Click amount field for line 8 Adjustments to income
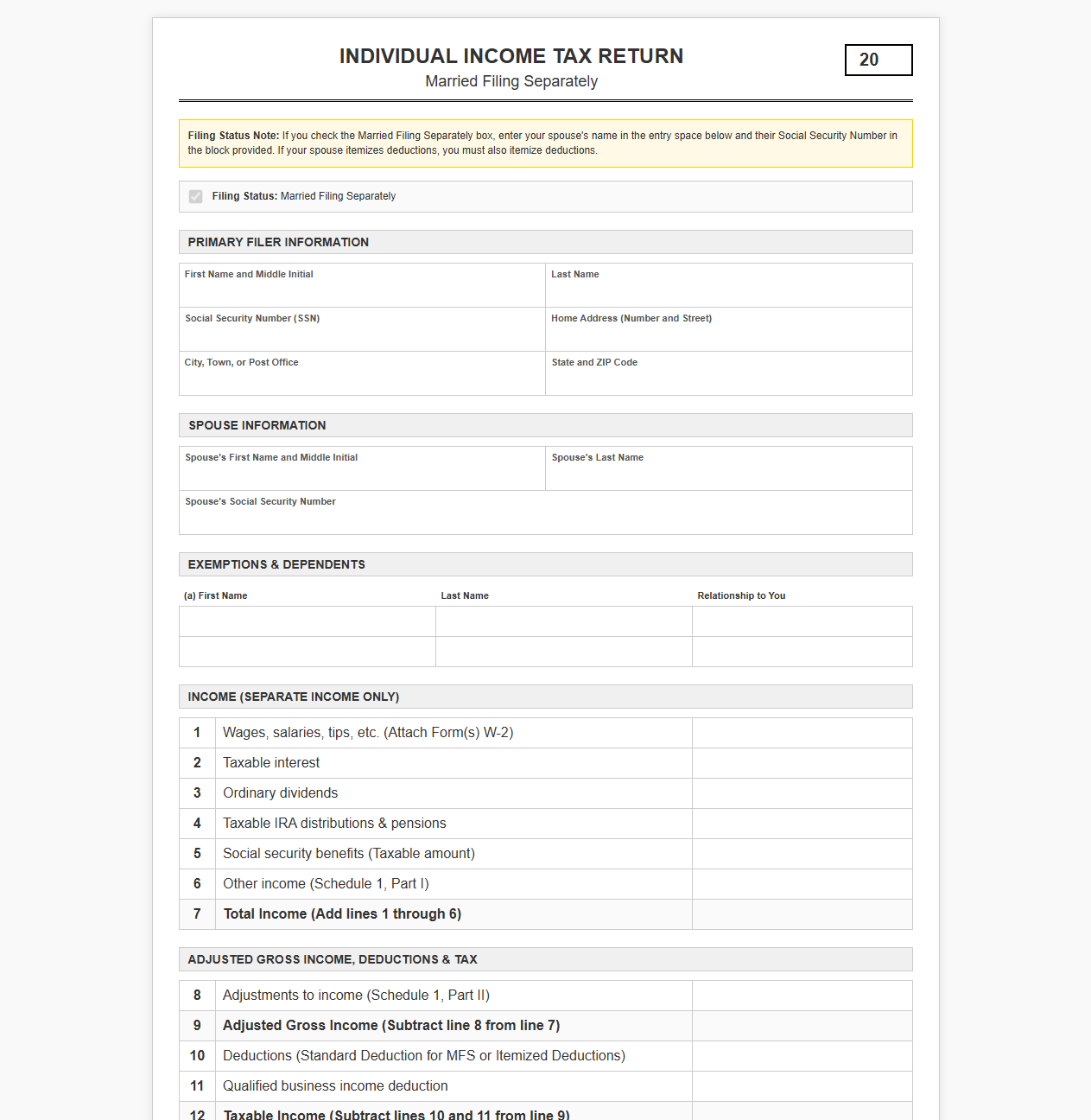 click(x=802, y=996)
